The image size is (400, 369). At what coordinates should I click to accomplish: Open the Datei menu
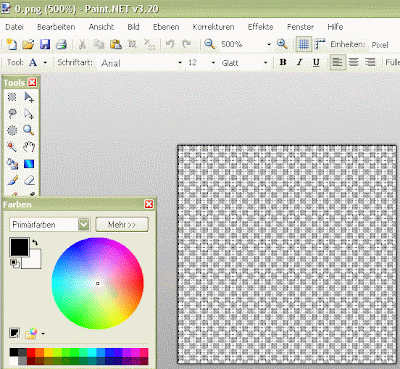(14, 27)
